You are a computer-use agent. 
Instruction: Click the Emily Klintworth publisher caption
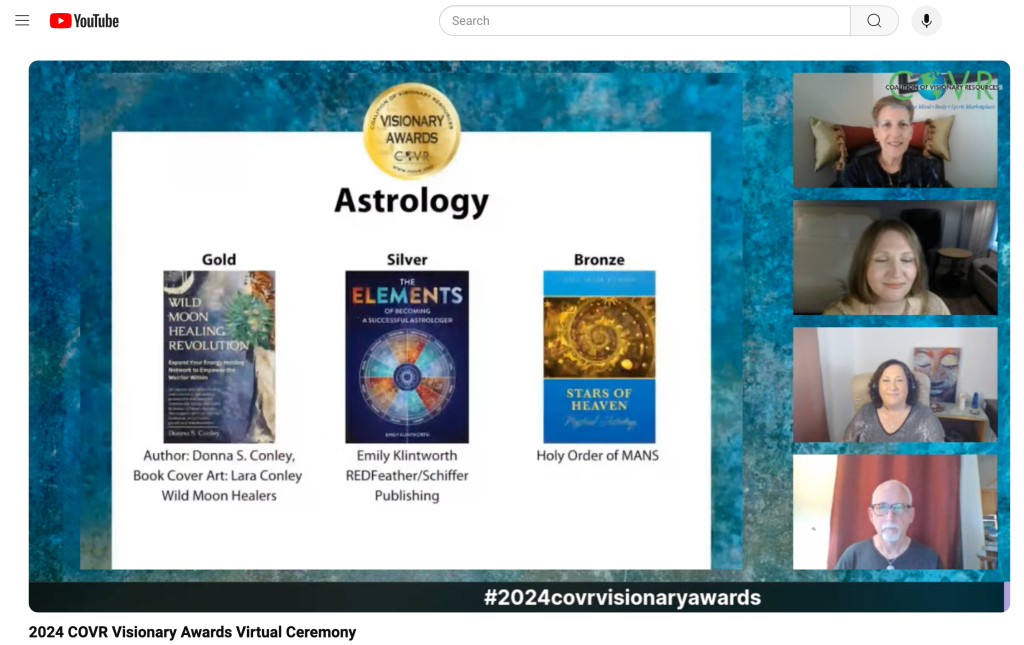coord(407,475)
